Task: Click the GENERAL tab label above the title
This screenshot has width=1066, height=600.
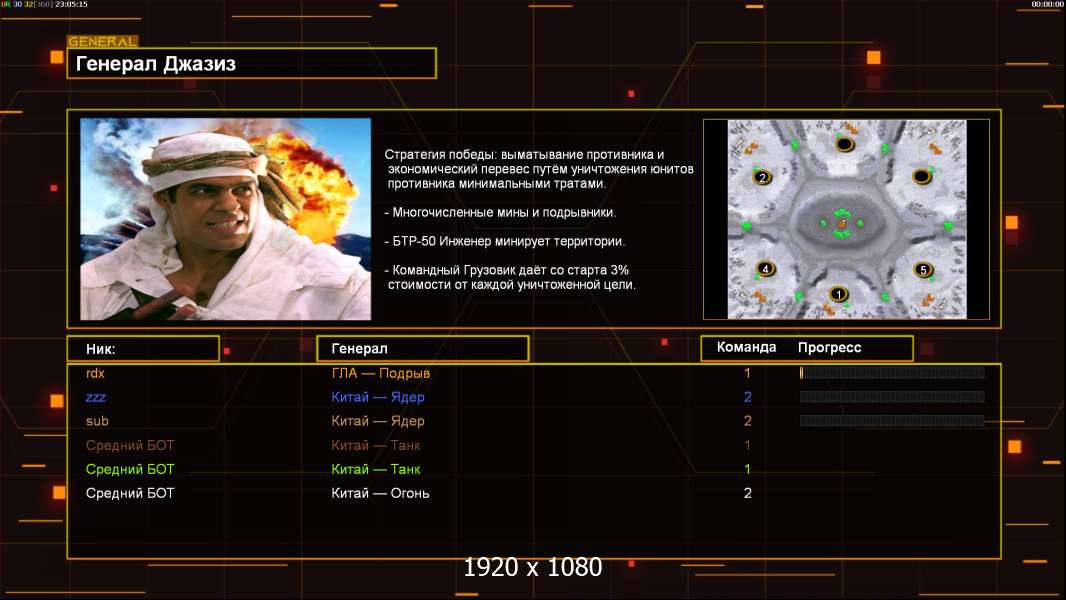Action: pyautogui.click(x=102, y=42)
